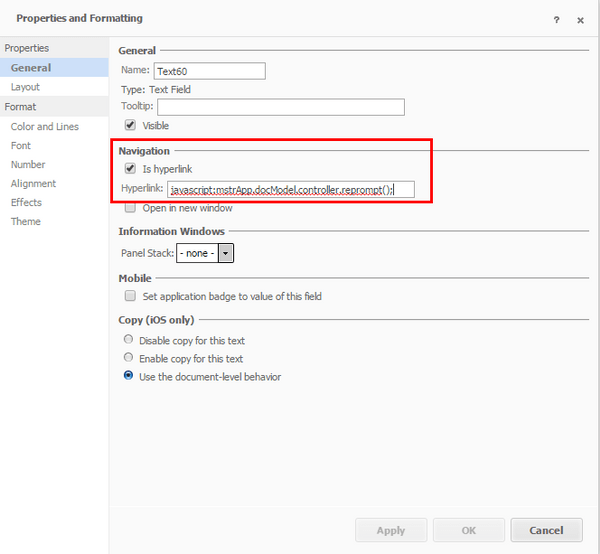Click the help question mark icon
600x554 pixels.
tap(557, 19)
